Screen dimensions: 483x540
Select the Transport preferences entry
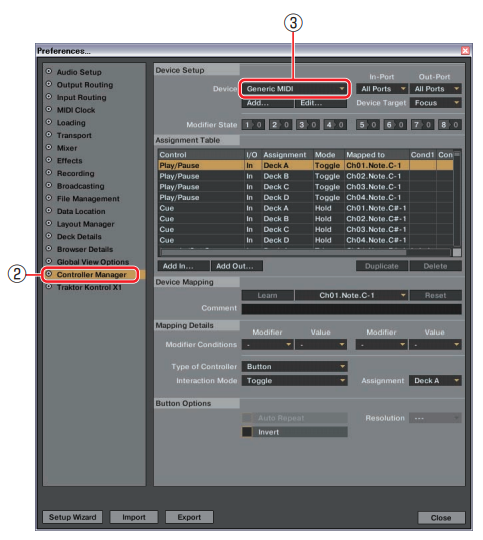point(74,135)
